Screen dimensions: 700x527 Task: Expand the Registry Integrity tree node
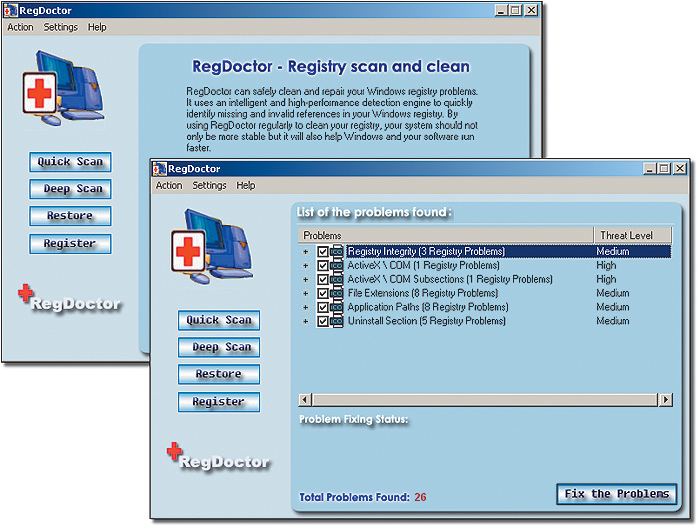pos(305,252)
